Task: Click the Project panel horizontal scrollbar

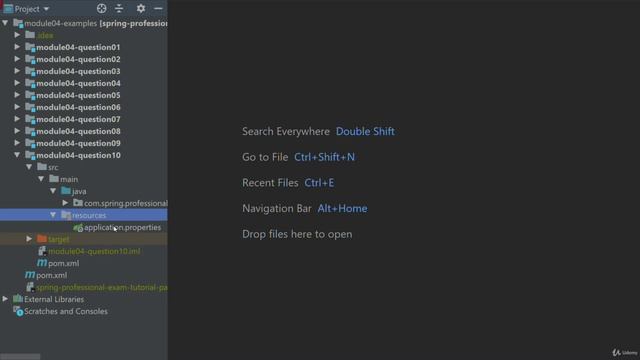Action: [x=20, y=357]
